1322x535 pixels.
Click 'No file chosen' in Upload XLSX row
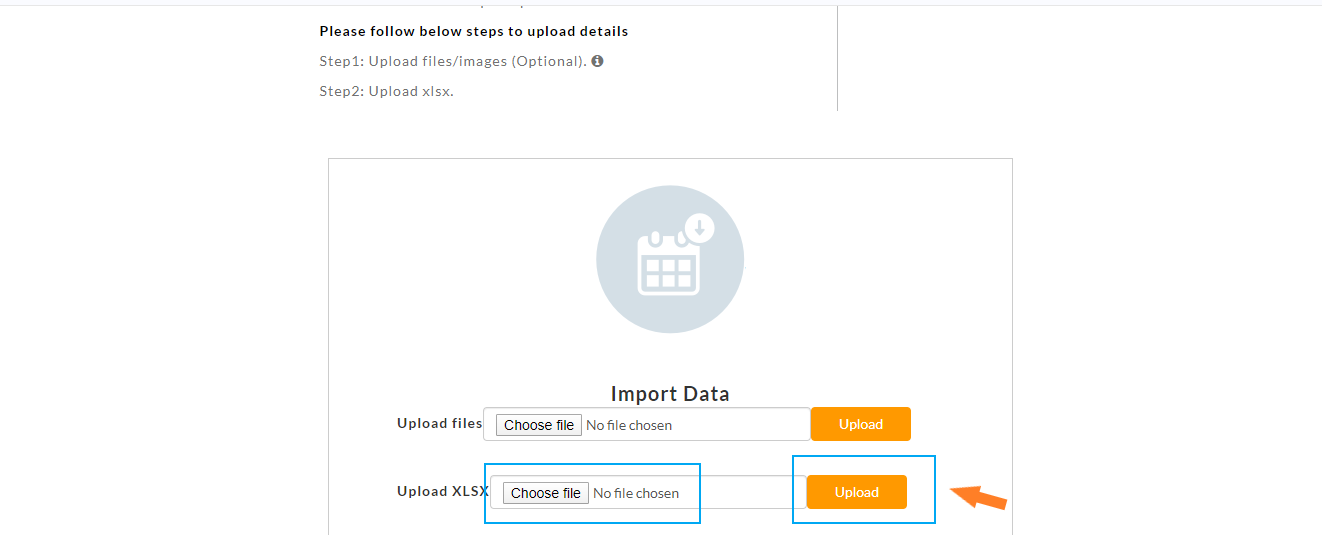(x=636, y=493)
